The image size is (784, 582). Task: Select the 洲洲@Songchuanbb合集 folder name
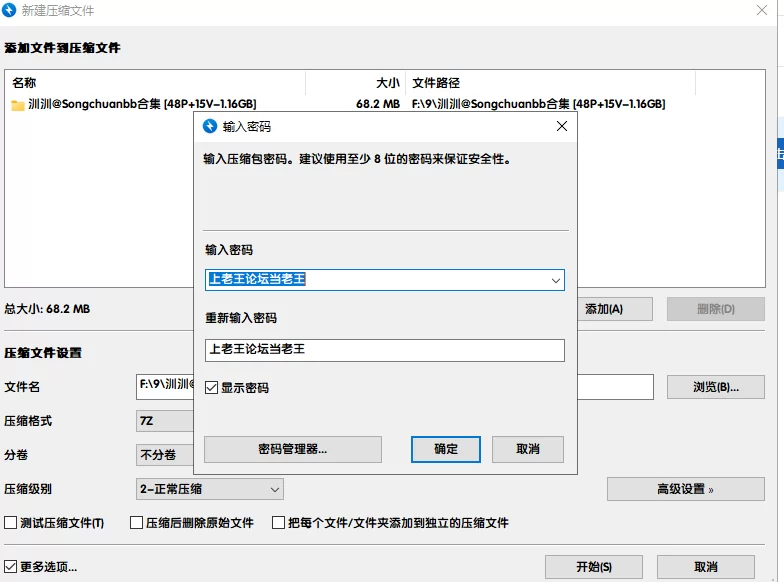coord(142,104)
